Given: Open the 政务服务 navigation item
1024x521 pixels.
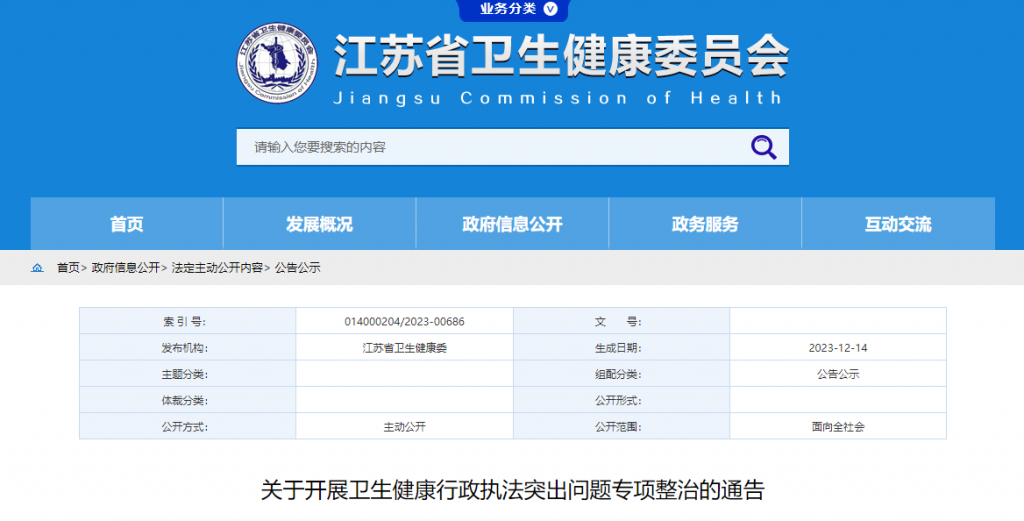Looking at the screenshot, I should (x=705, y=224).
